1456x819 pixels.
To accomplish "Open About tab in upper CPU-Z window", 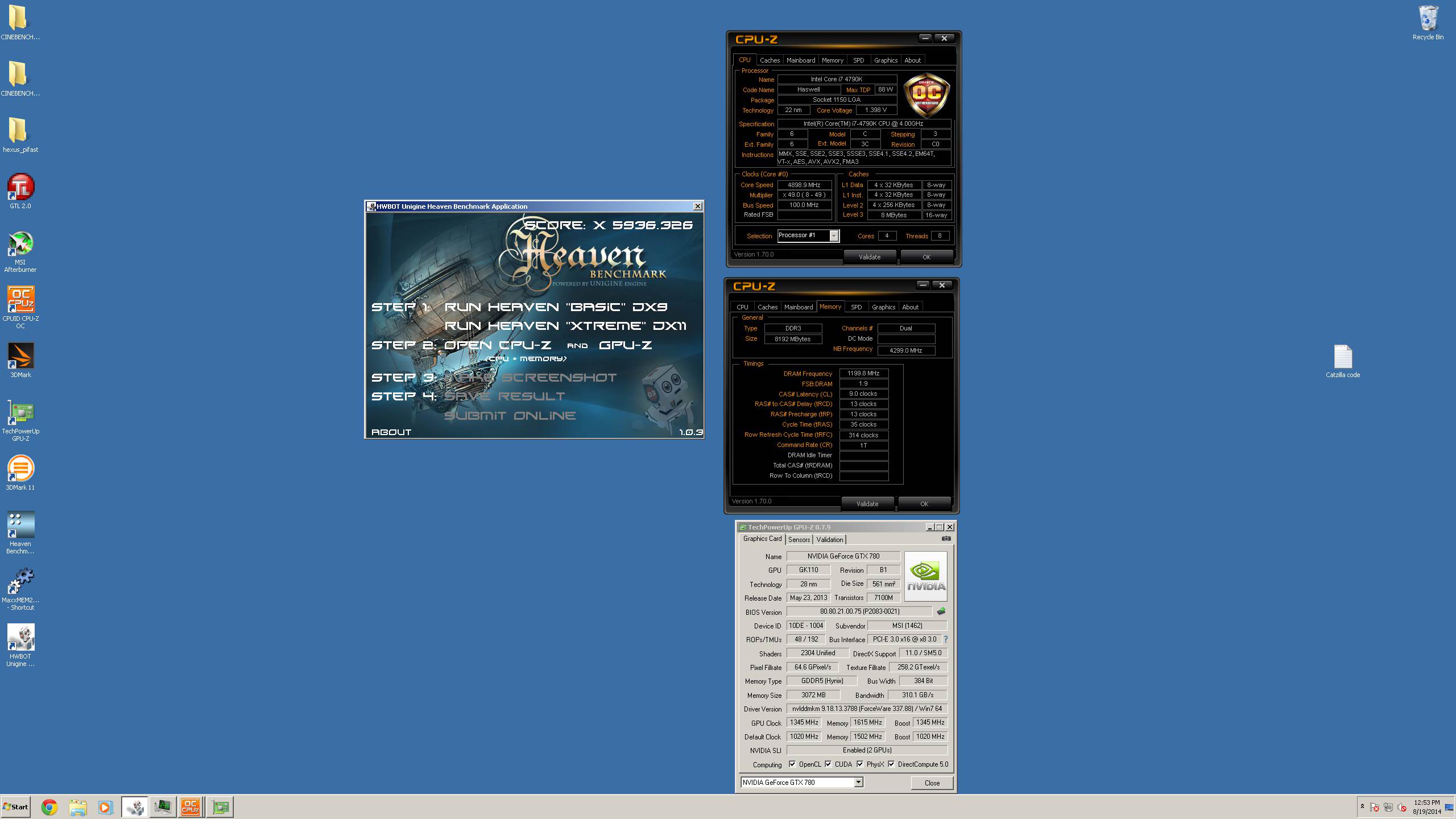I will click(x=912, y=60).
